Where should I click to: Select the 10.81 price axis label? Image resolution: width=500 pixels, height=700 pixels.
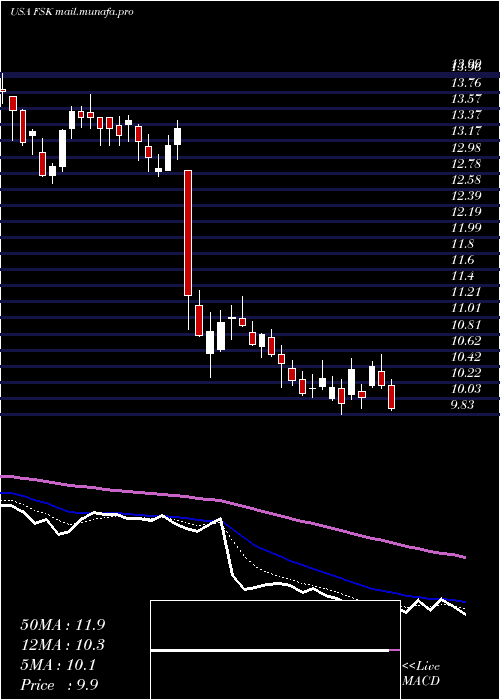pos(466,325)
